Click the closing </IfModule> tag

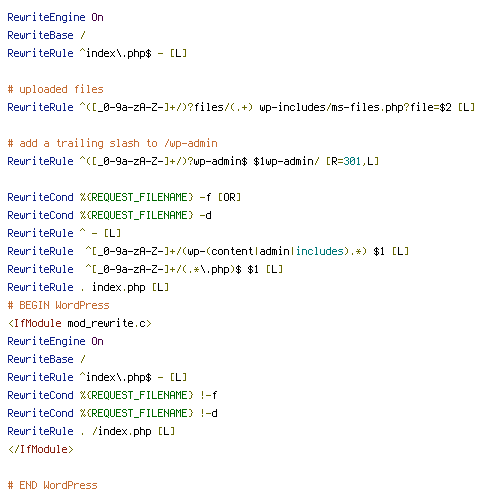[x=40, y=449]
